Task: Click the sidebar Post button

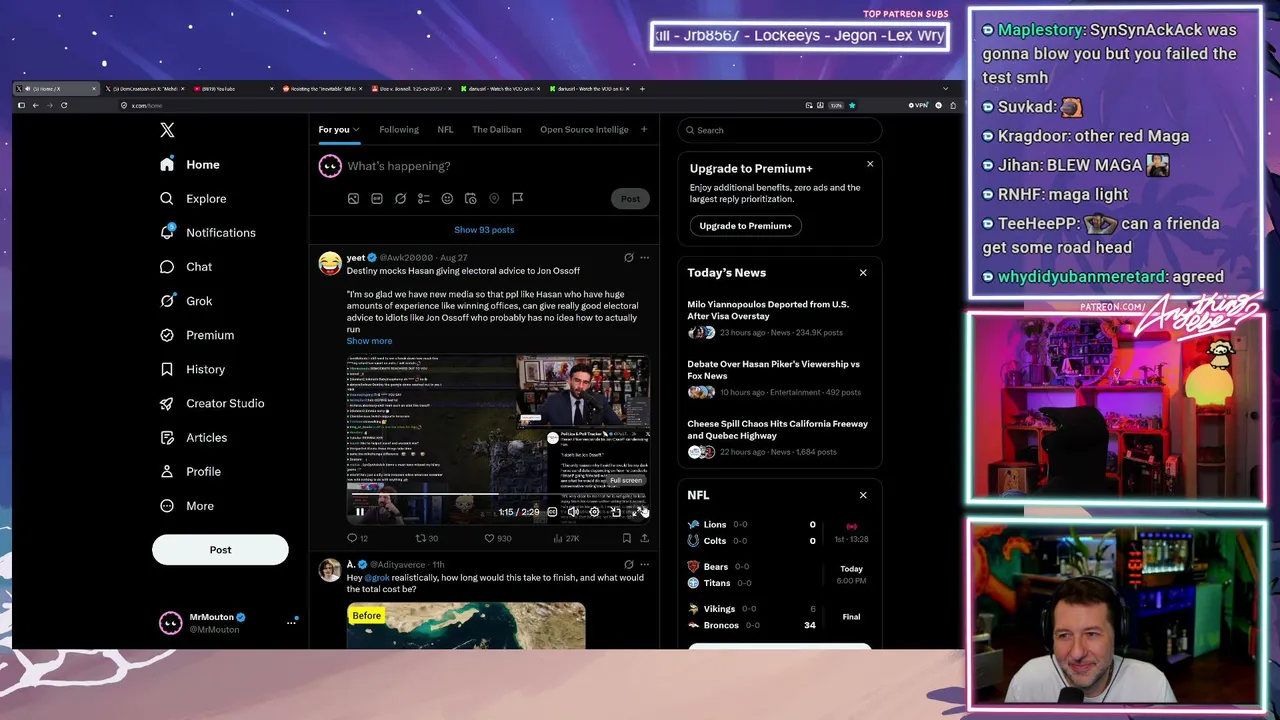Action: pyautogui.click(x=220, y=550)
